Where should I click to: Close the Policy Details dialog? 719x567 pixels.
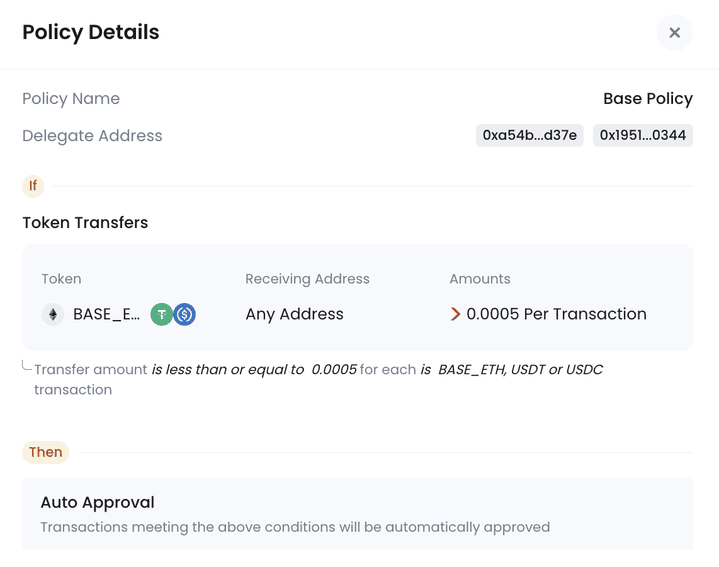[x=674, y=33]
